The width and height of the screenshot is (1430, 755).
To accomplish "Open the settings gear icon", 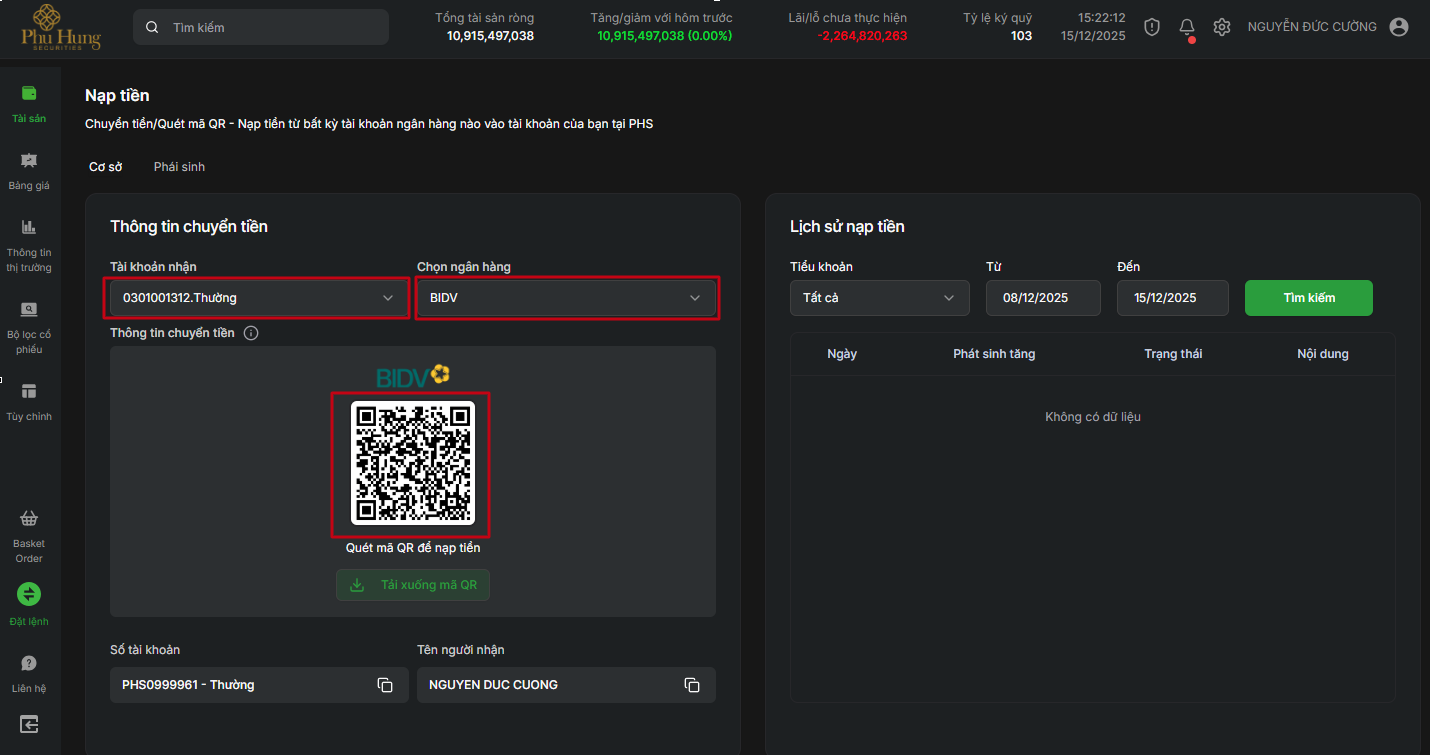I will point(1221,27).
